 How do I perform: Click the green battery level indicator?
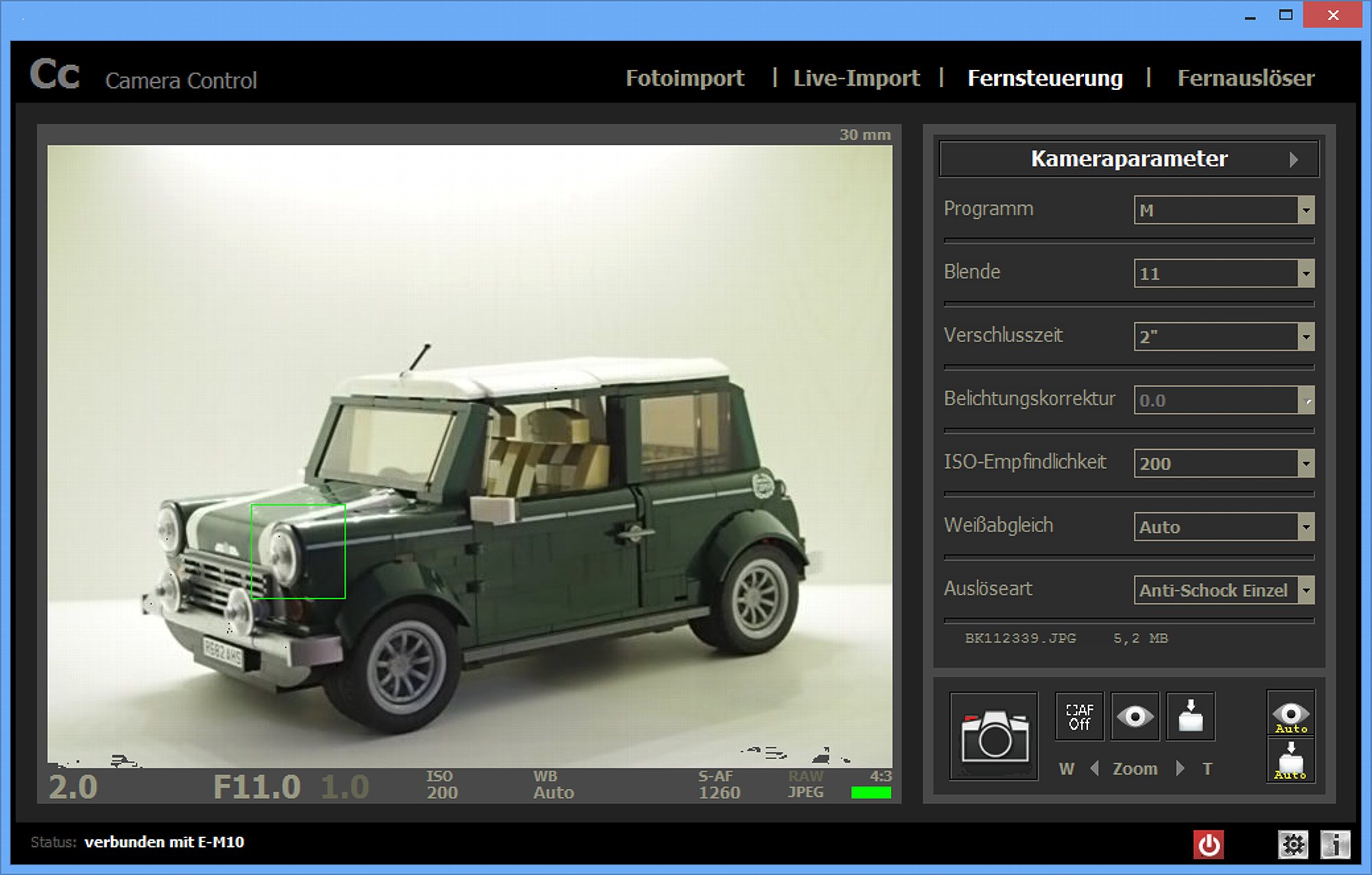click(x=871, y=792)
